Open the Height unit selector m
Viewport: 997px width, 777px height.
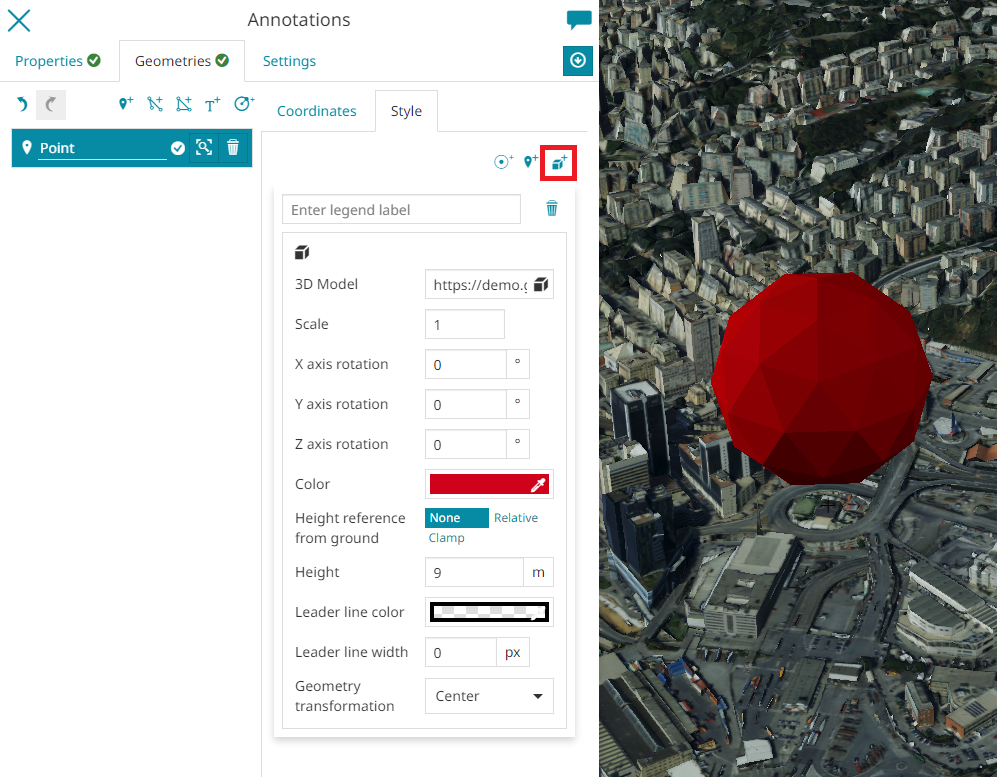pyautogui.click(x=538, y=572)
